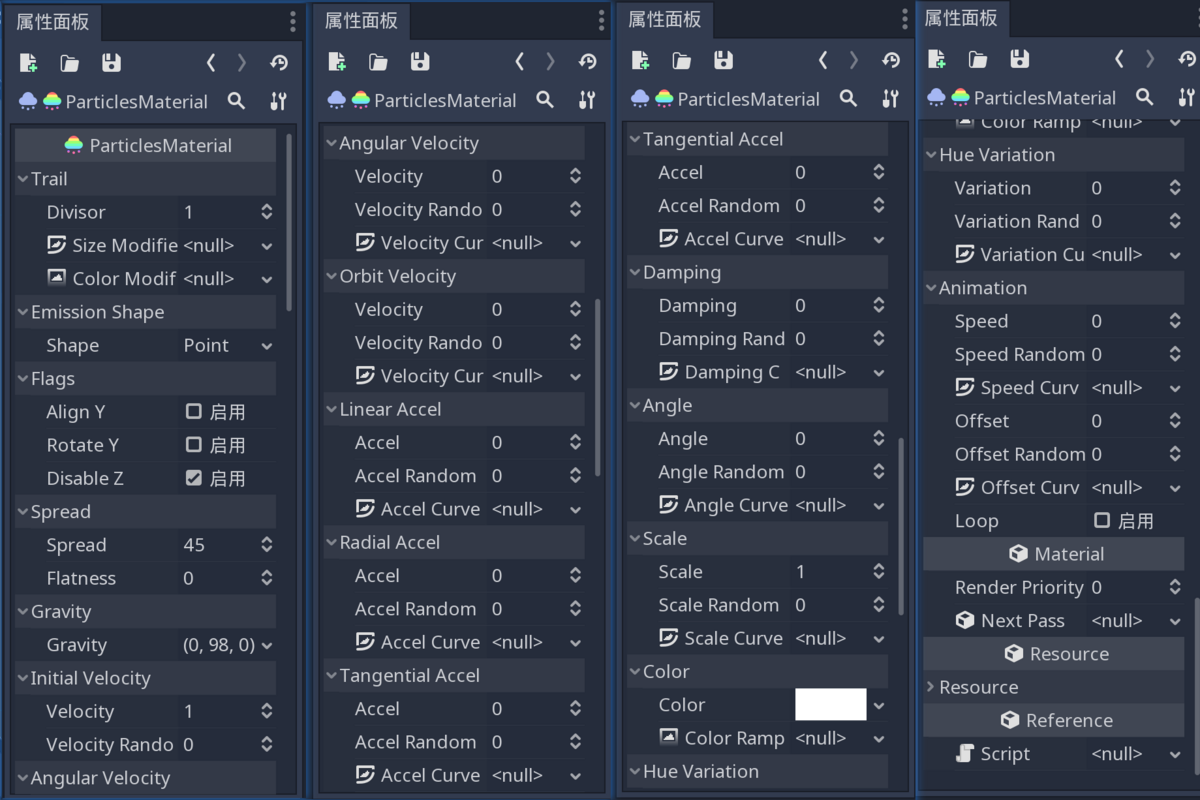Open three-dot menu in panel with Trail section
This screenshot has width=1200, height=800.
(292, 22)
